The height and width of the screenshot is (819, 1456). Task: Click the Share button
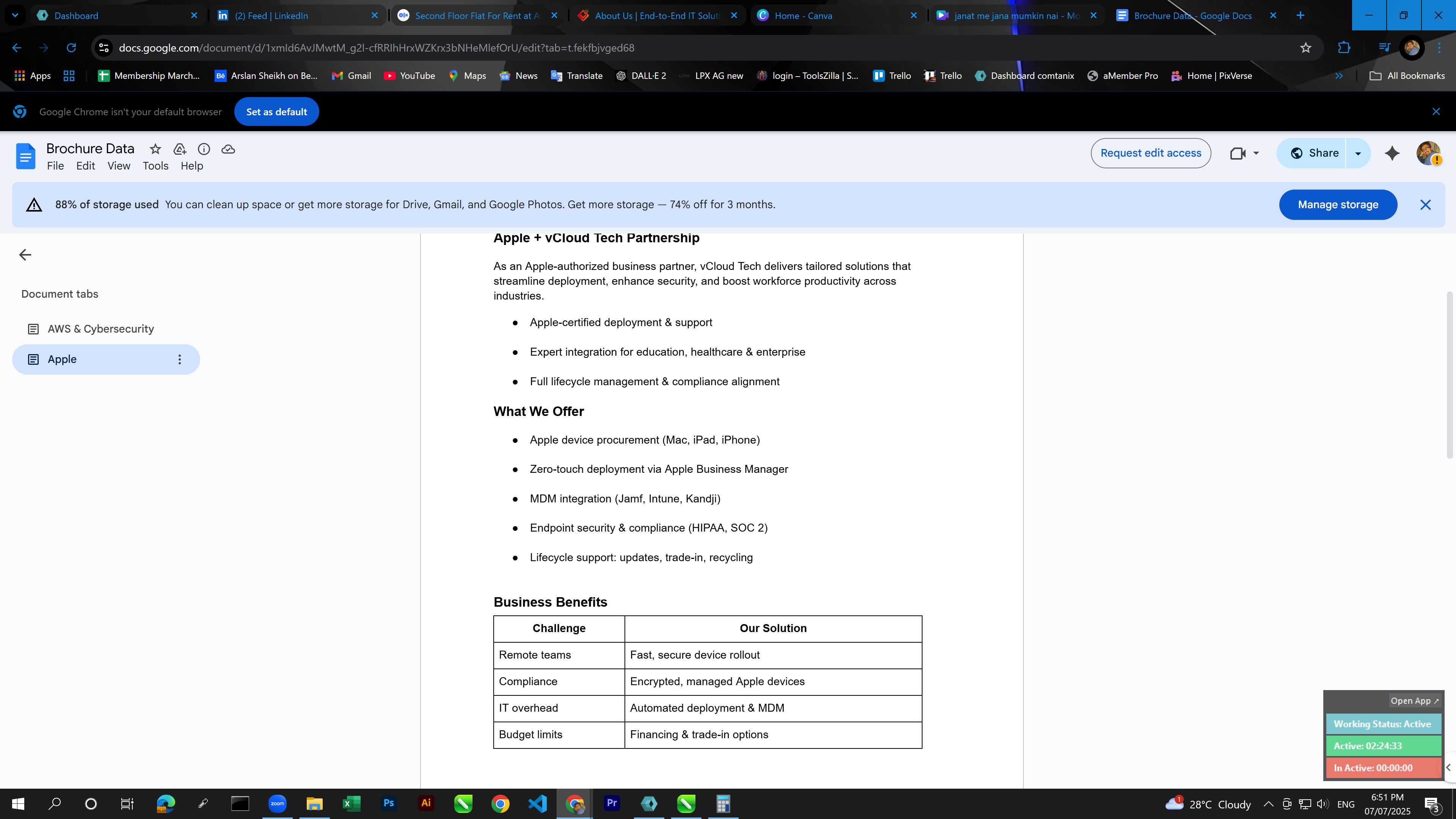[x=1312, y=153]
